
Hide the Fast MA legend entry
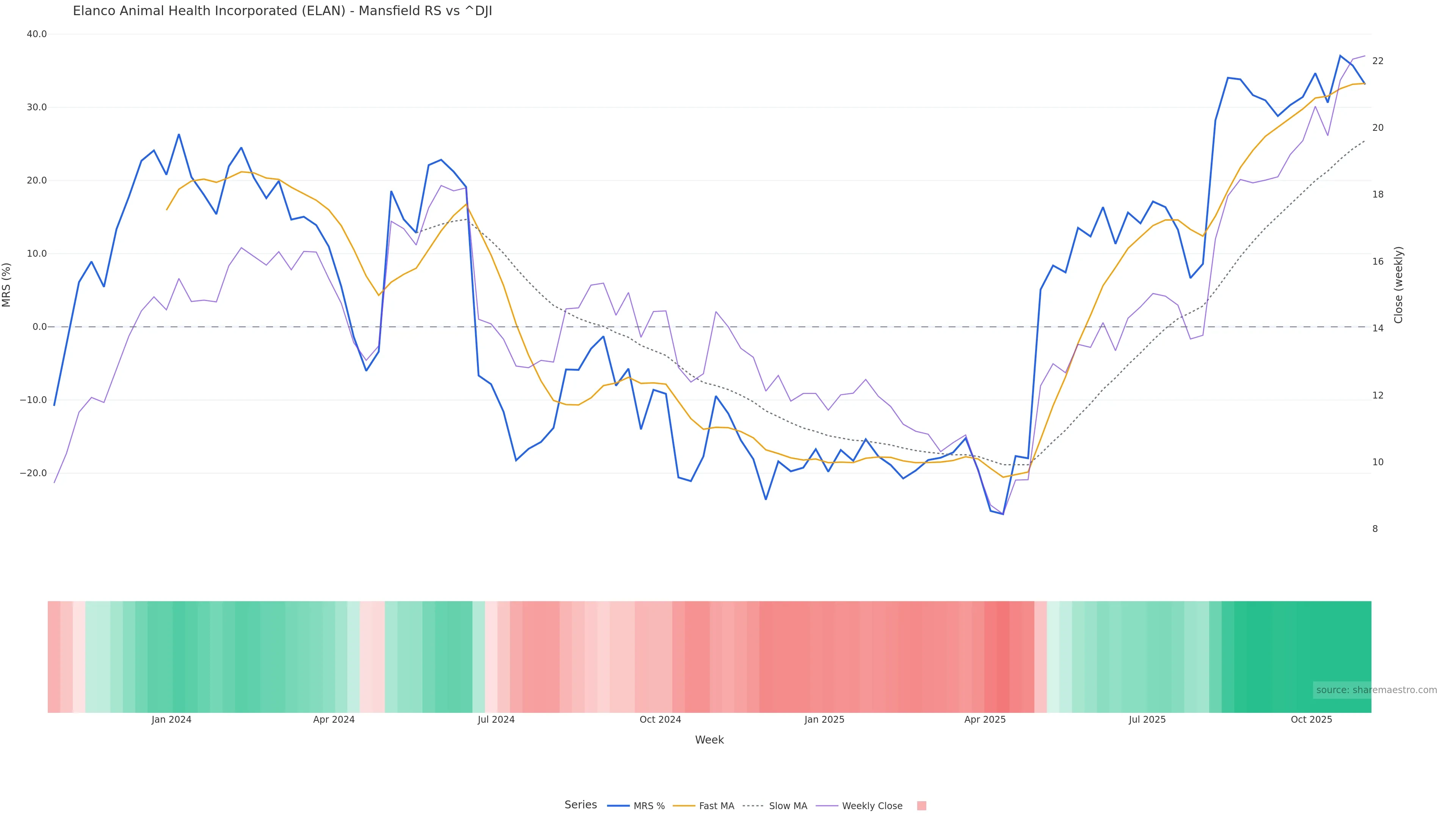[x=716, y=806]
